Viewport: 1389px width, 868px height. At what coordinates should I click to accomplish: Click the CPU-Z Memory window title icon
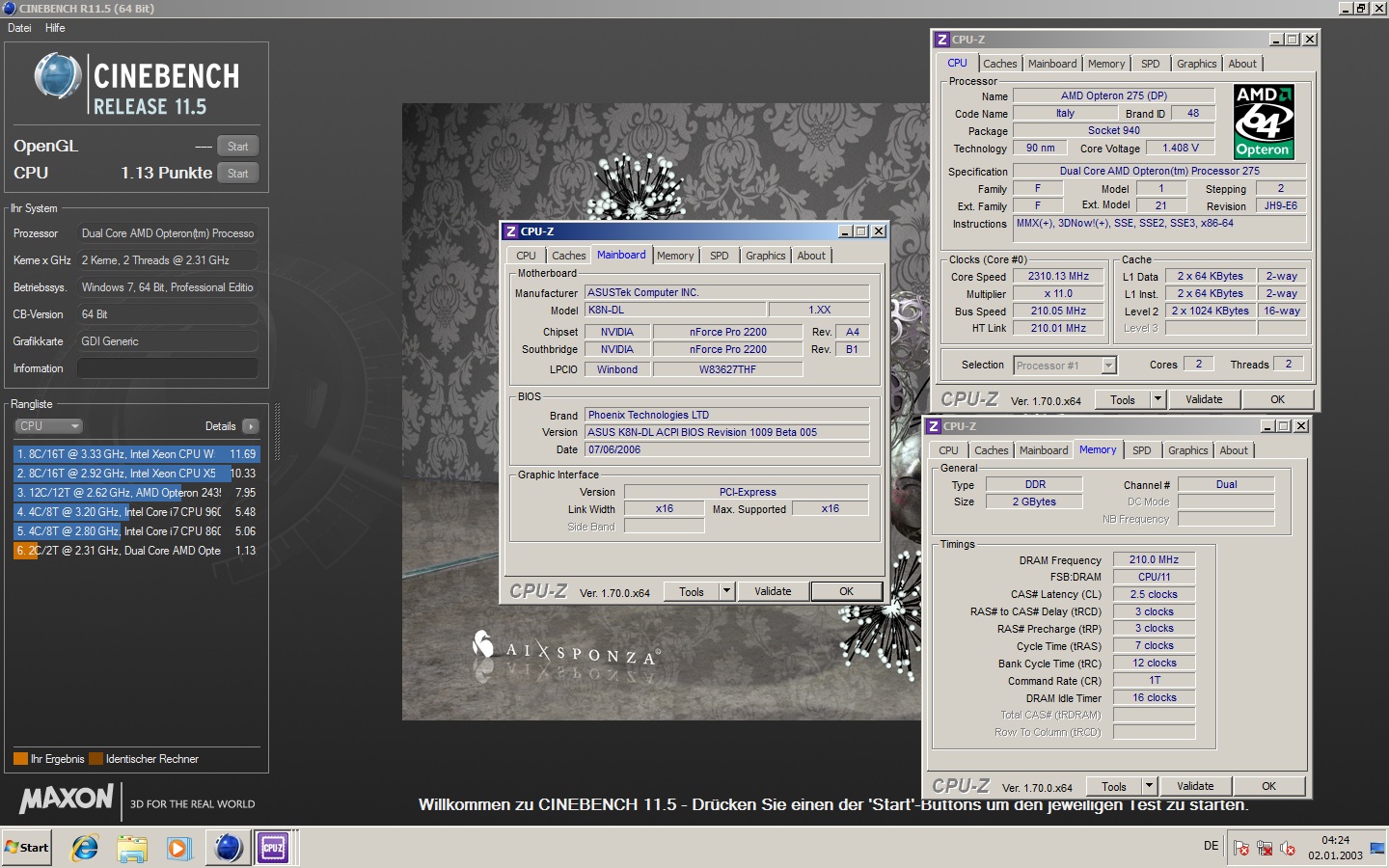(934, 426)
